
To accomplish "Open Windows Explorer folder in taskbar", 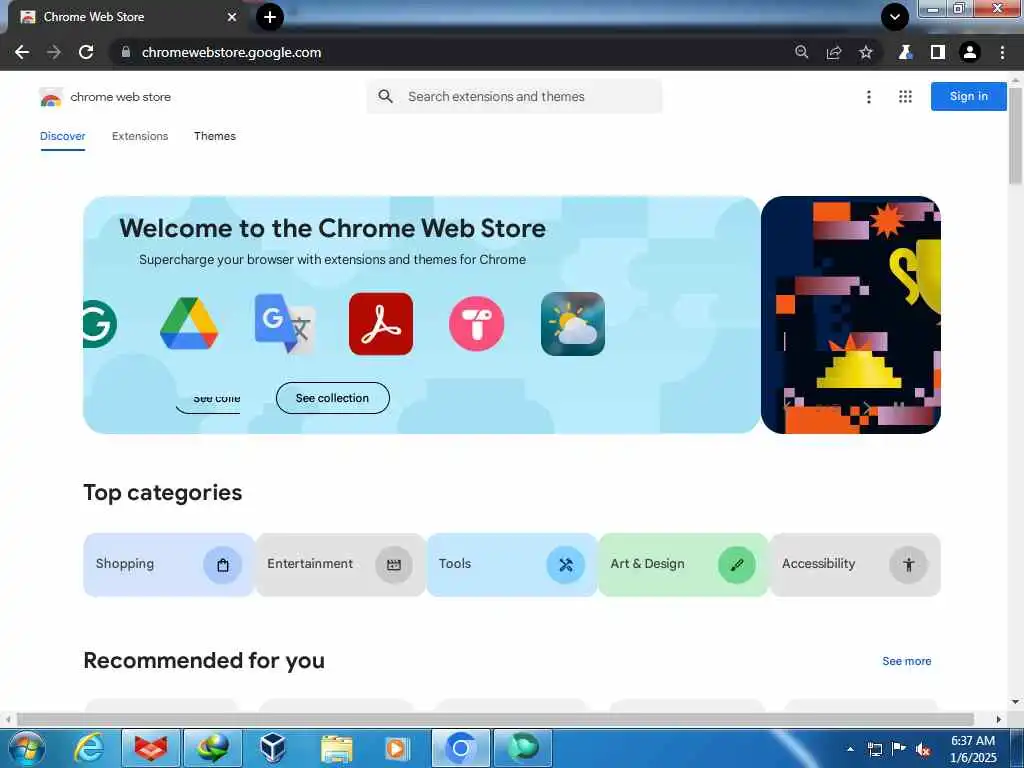I will pos(336,748).
